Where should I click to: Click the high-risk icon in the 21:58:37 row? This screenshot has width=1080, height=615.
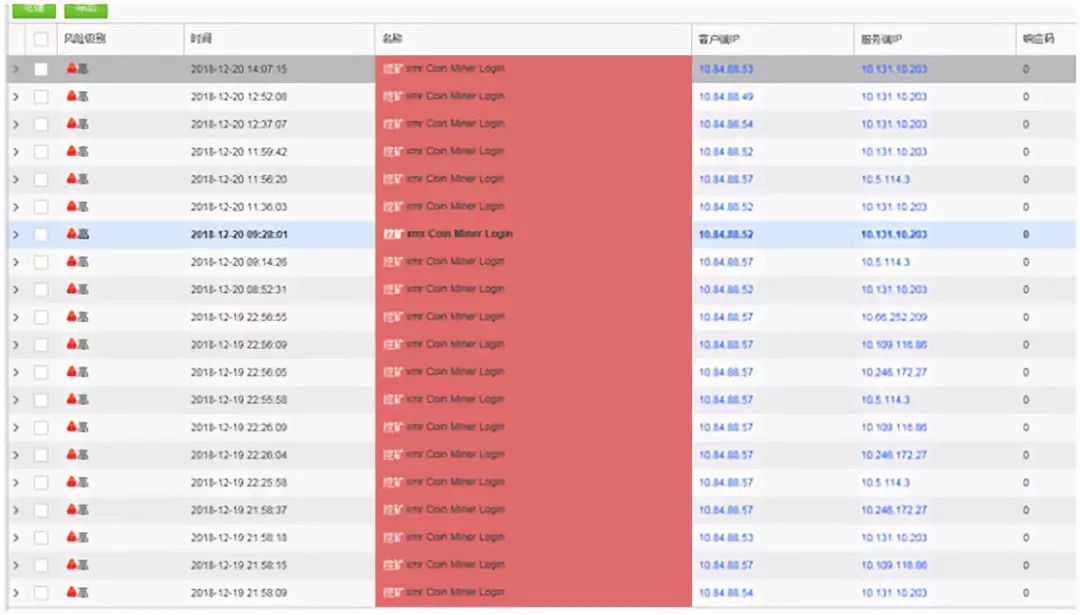(x=72, y=509)
